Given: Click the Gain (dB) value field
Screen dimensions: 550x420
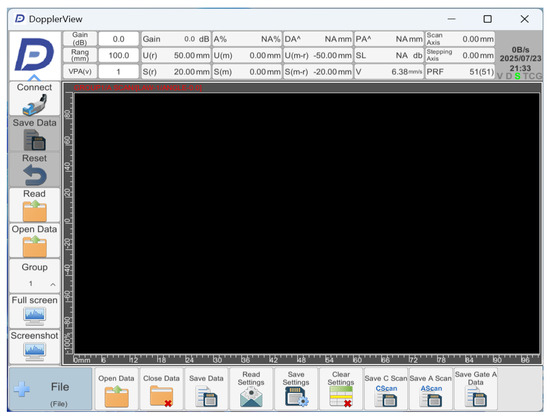Looking at the screenshot, I should (x=119, y=39).
